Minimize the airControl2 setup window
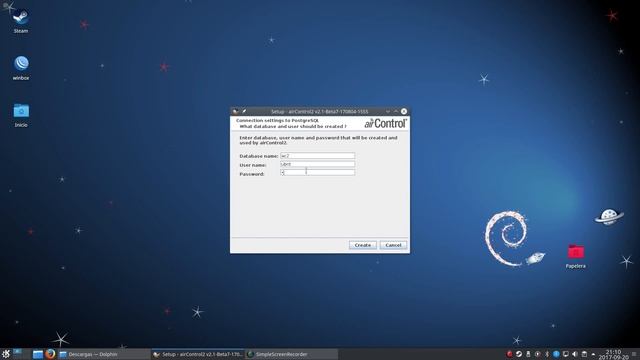Viewport: 640px width, 360px height. 388,111
